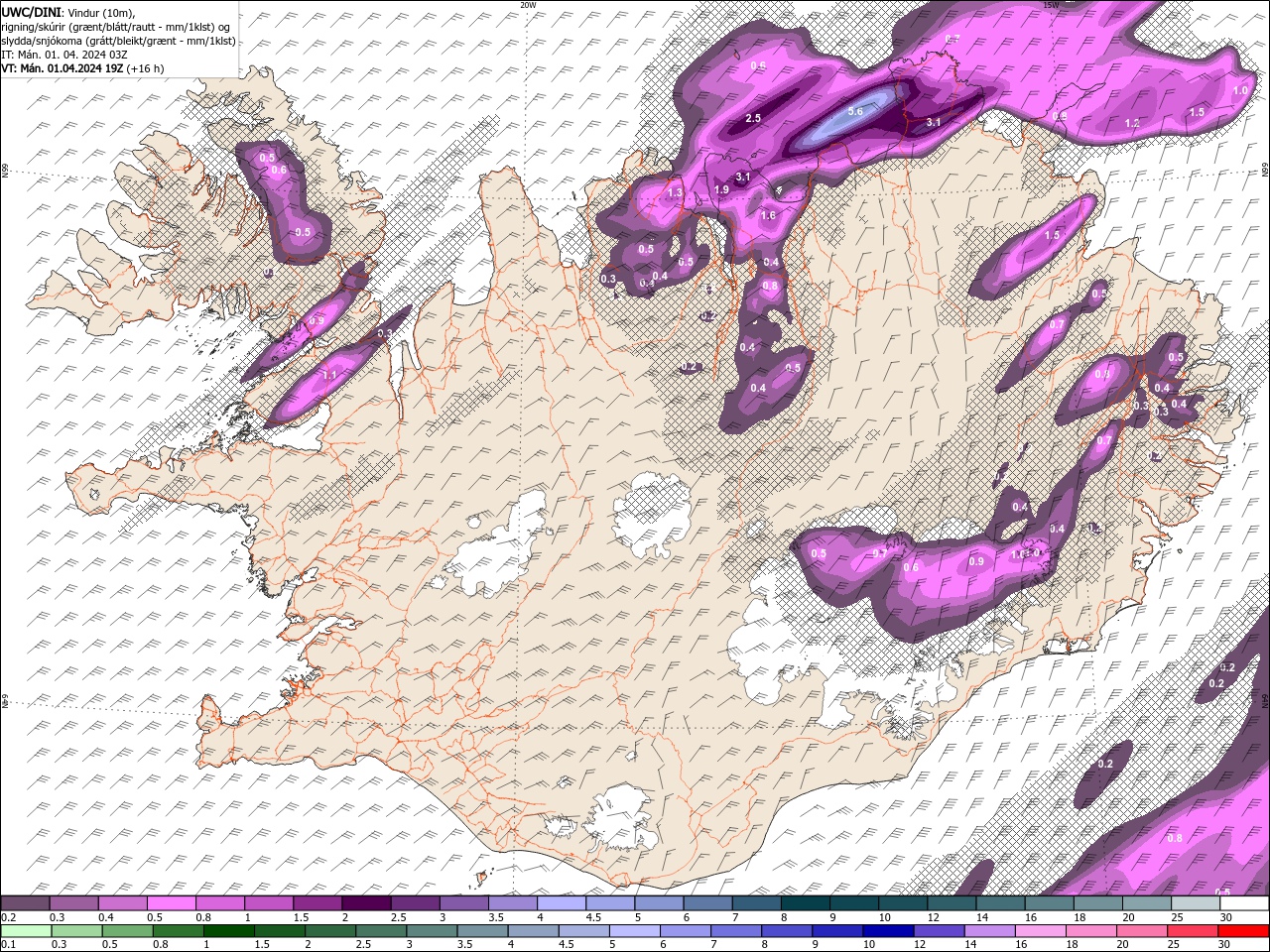The height and width of the screenshot is (952, 1270).
Task: Pick the dark teal 8 swatch in the snow scale
Action: click(x=804, y=903)
